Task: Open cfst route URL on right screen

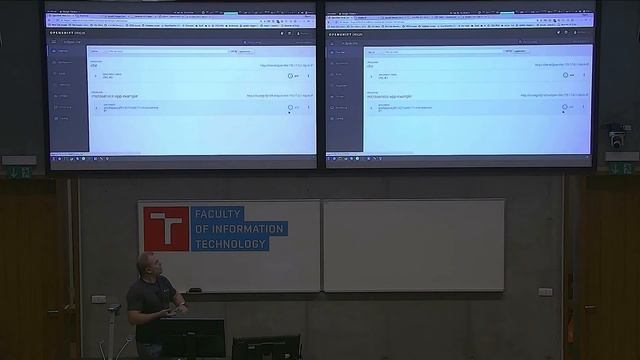Action: pyautogui.click(x=562, y=64)
